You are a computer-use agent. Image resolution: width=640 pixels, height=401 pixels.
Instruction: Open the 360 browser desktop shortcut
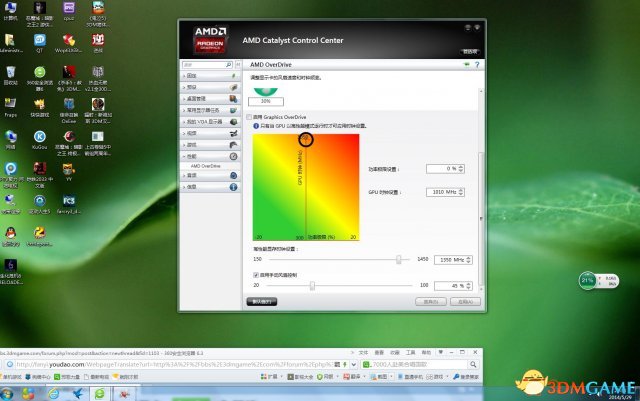coord(40,78)
